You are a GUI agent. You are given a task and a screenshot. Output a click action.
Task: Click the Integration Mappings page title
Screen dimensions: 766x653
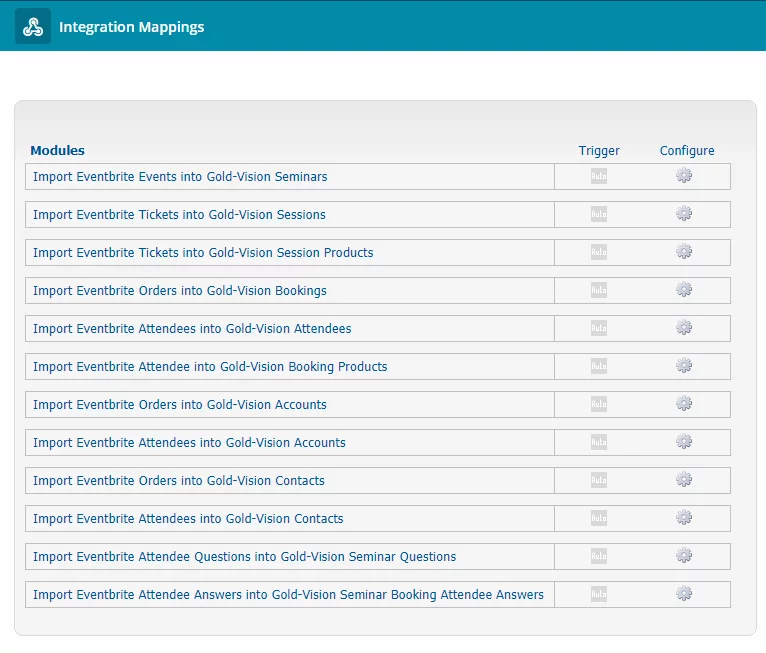(131, 27)
